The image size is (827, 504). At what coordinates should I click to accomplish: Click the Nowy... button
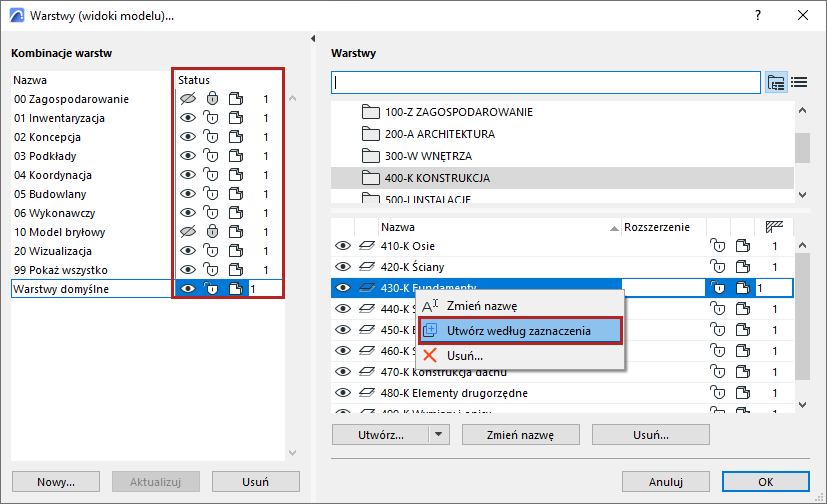tap(56, 481)
